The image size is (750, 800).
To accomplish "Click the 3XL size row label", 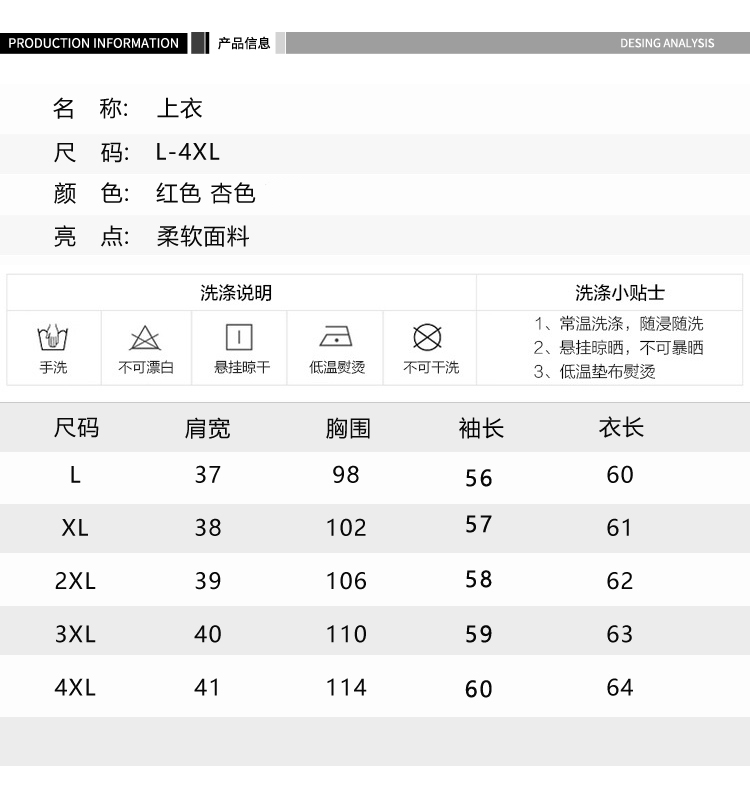I will click(x=75, y=634).
